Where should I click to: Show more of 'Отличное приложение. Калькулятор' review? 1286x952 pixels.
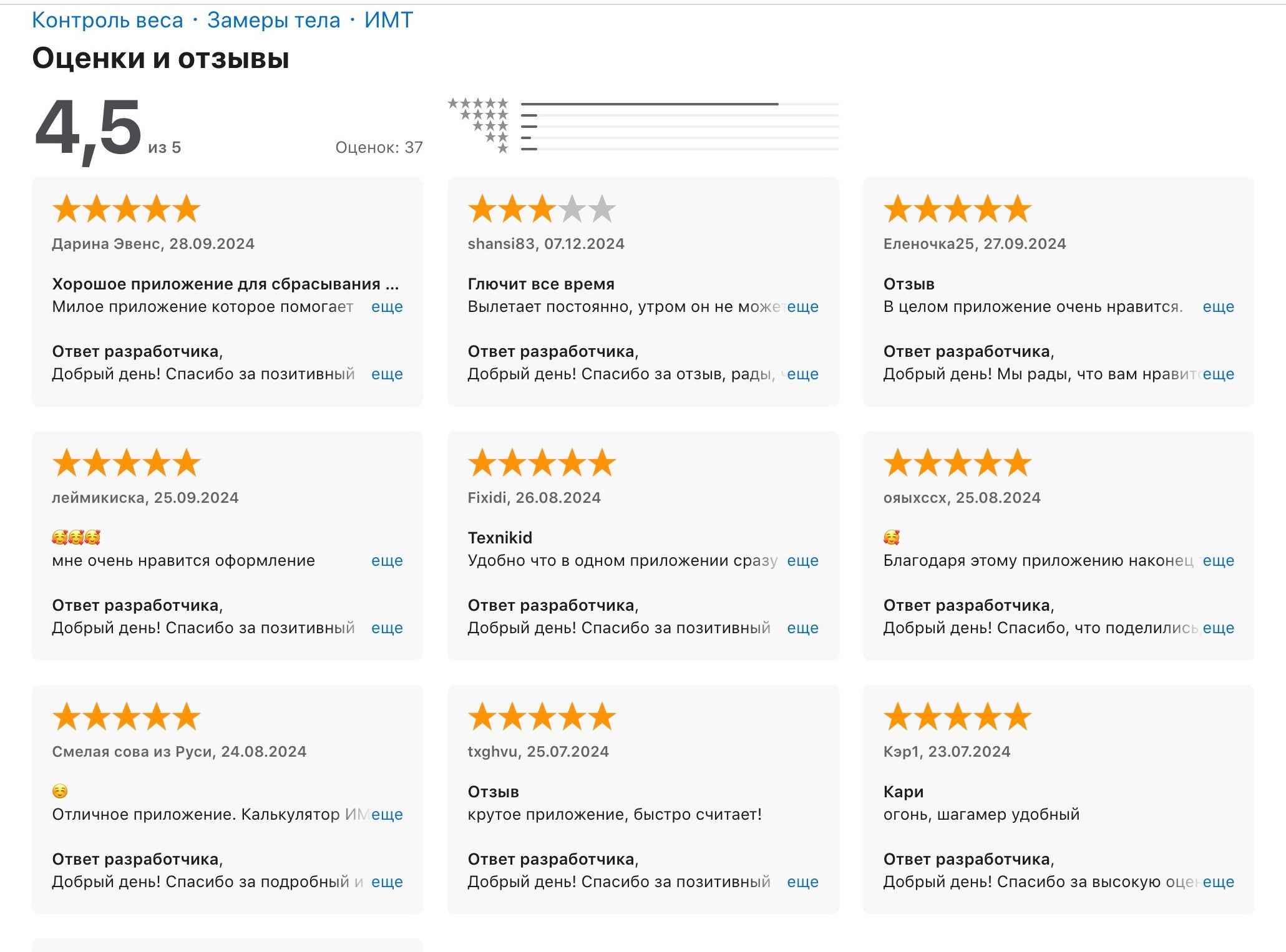tap(387, 815)
